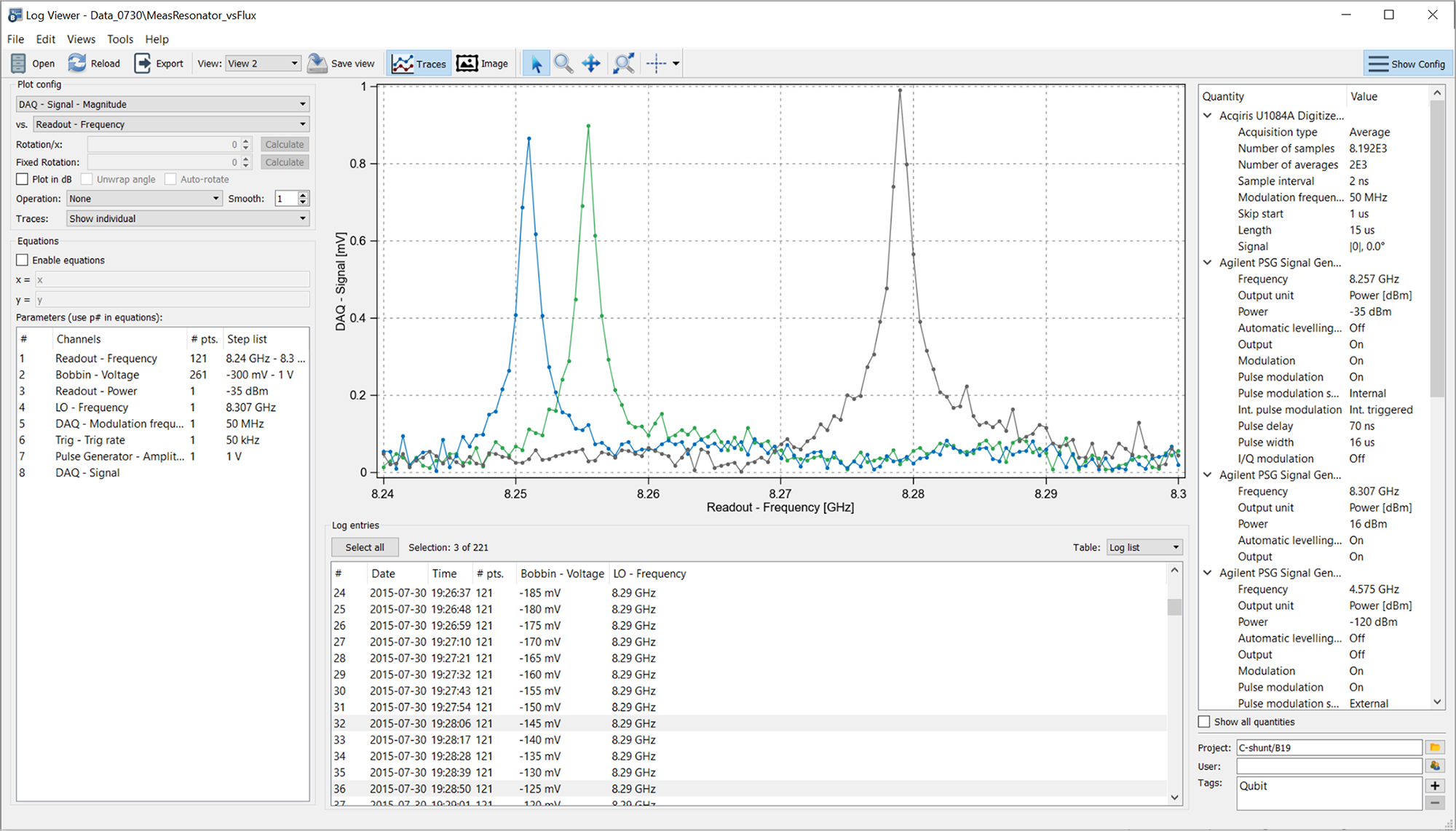Select the pan move tool
Screen dimensions: 1456x831
tap(591, 63)
